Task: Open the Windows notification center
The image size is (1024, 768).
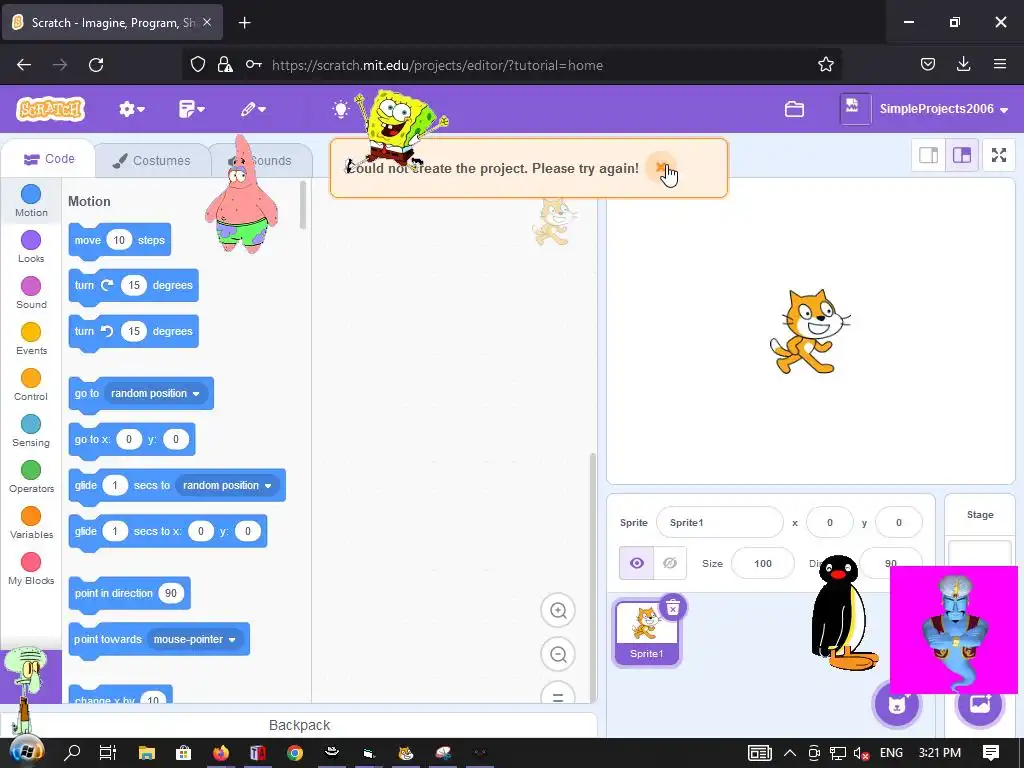Action: coord(991,753)
